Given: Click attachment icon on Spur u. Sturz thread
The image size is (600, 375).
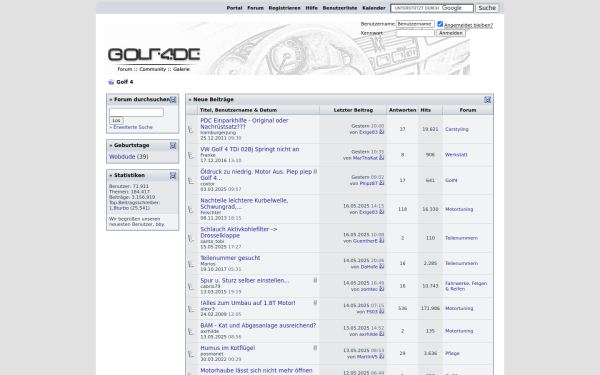Looking at the screenshot, I should [x=315, y=280].
